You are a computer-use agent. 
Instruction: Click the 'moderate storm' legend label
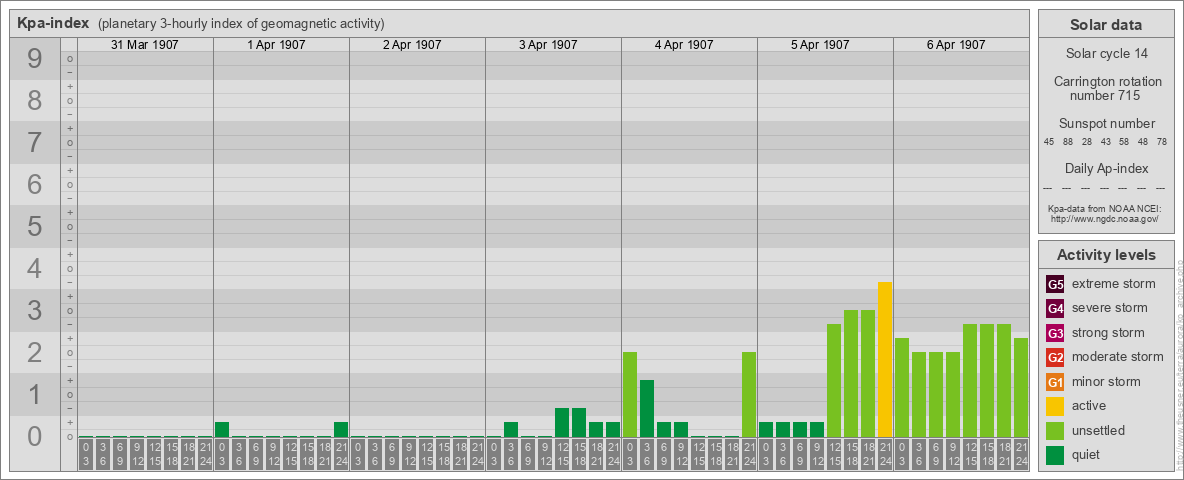1118,357
